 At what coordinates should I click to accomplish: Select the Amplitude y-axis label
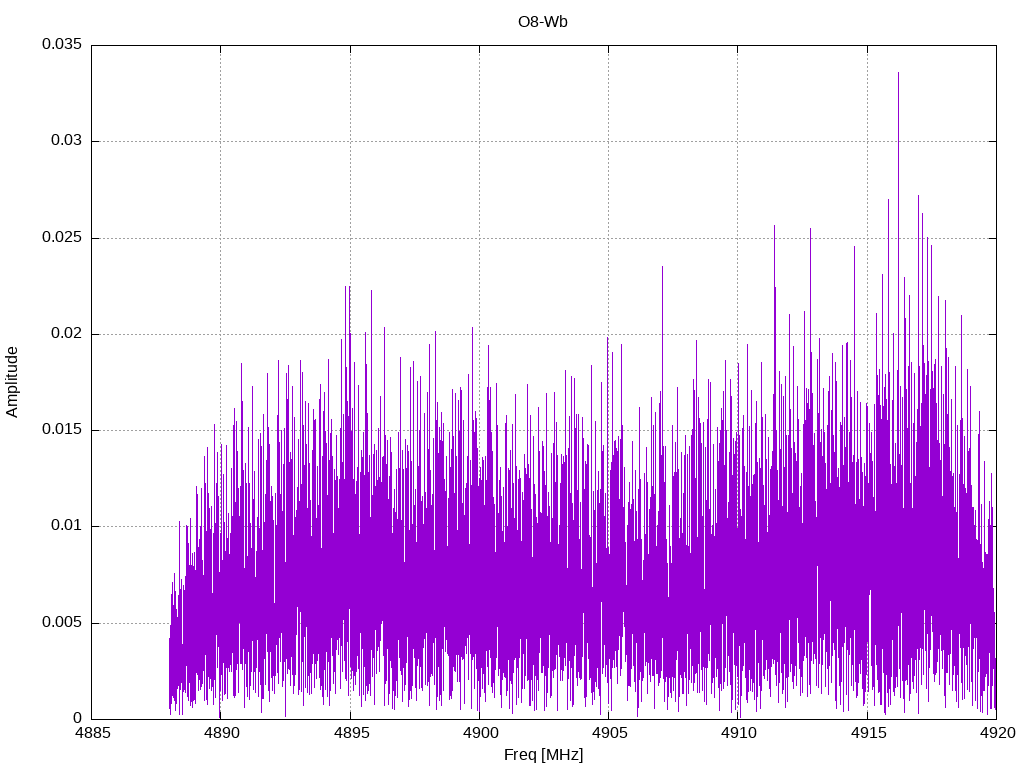12,381
